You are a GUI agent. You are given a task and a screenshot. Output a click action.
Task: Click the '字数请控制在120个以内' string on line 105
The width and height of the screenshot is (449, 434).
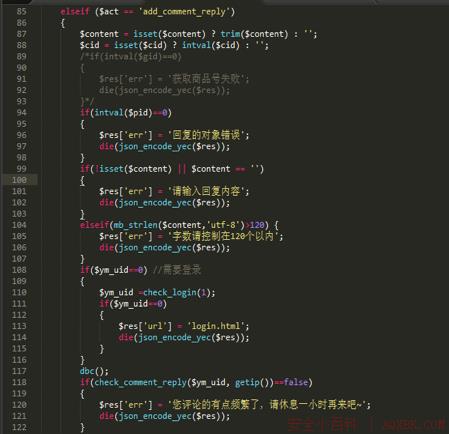point(223,237)
